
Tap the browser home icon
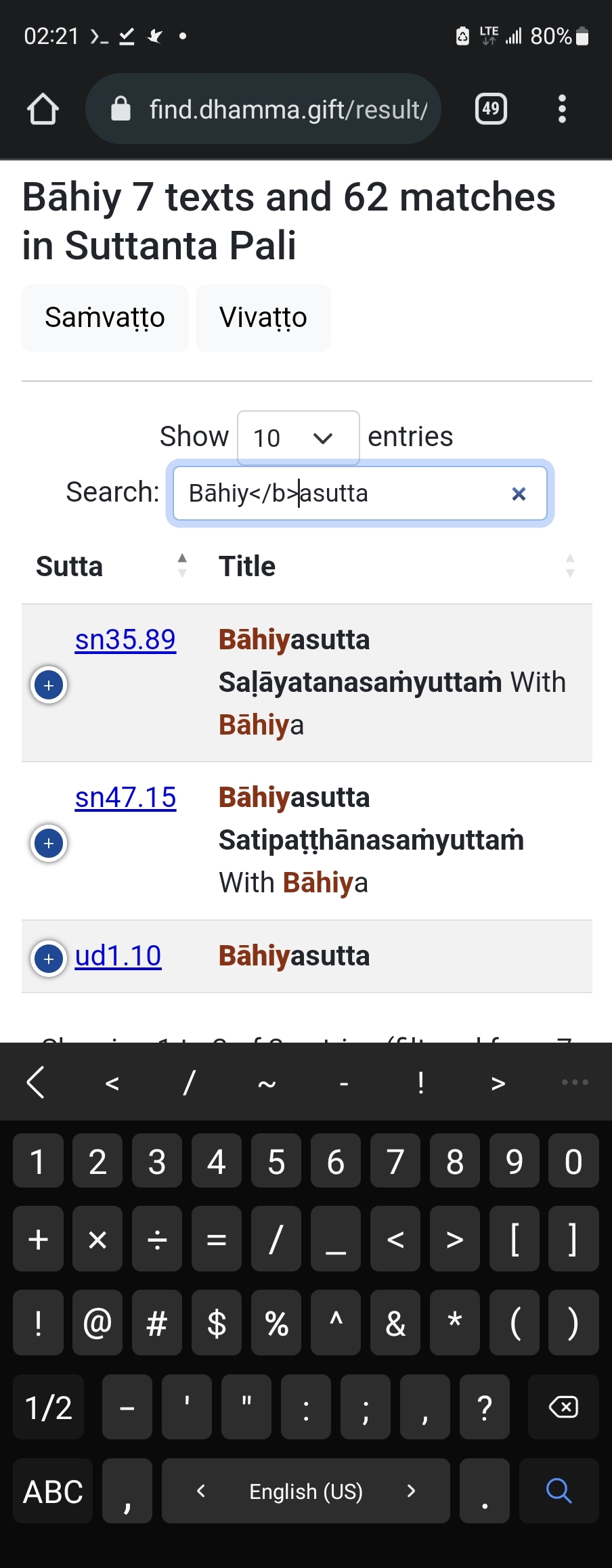(43, 109)
